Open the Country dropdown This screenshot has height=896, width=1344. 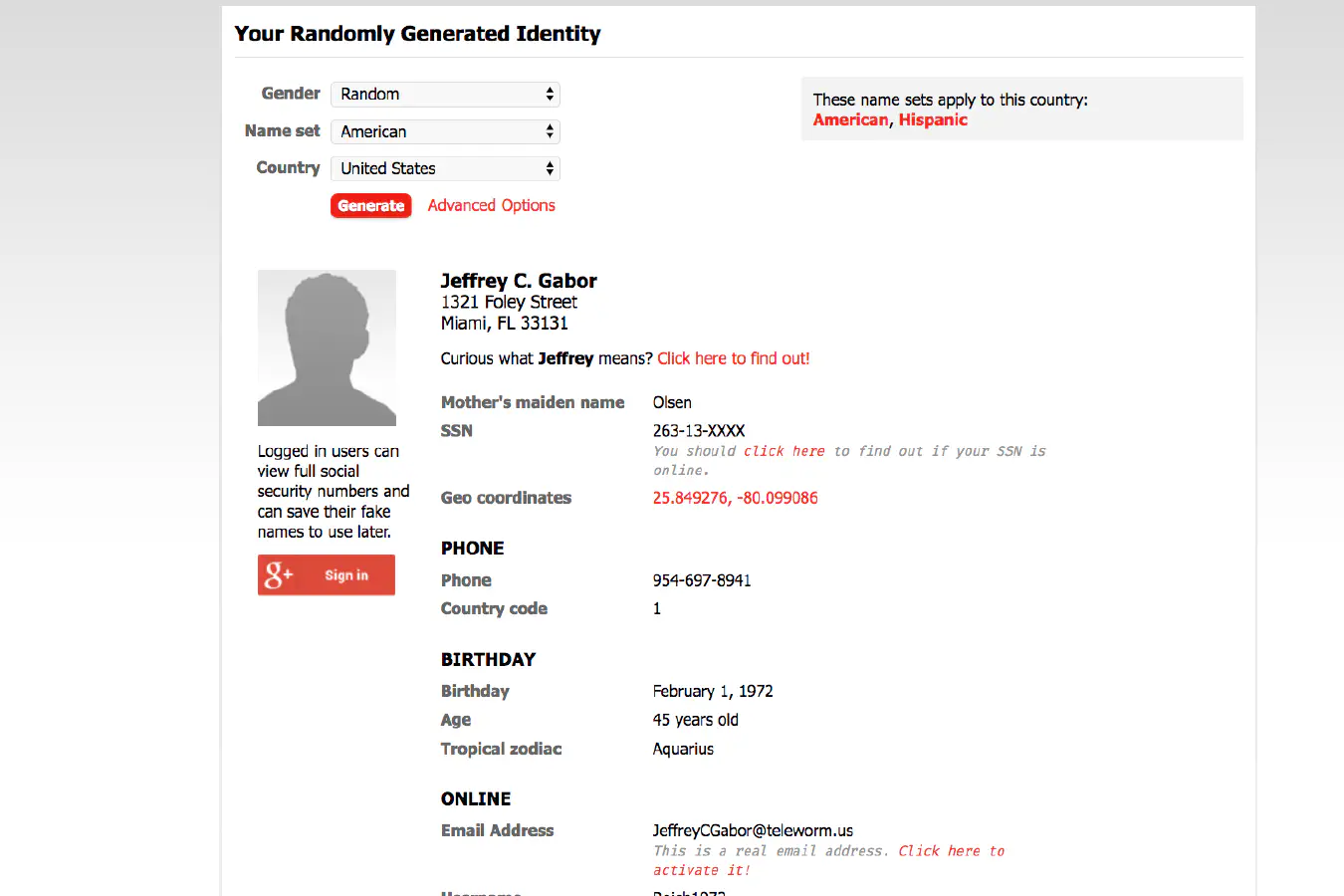[x=445, y=168]
